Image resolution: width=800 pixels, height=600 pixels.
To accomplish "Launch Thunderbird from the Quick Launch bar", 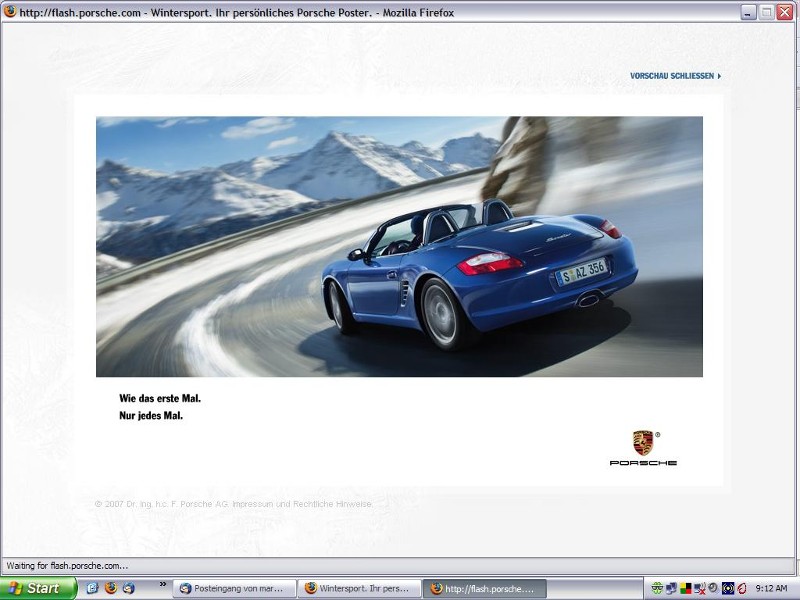I will 128,588.
